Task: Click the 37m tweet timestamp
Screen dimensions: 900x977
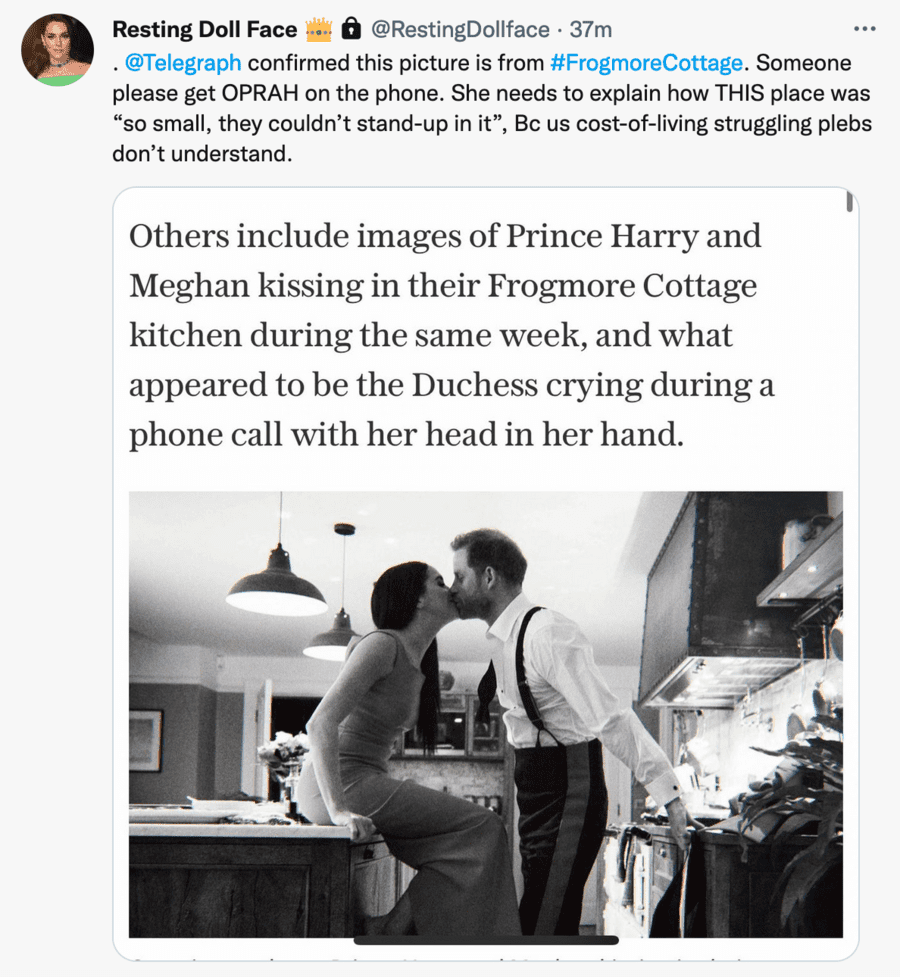Action: 591,30
